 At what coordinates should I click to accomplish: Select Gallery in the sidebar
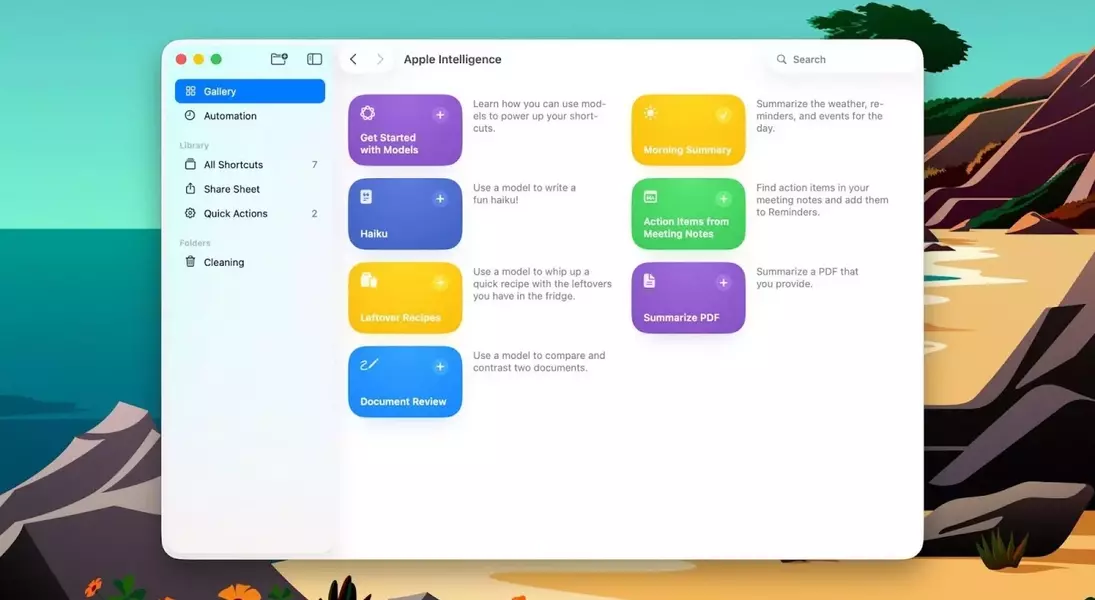pyautogui.click(x=250, y=91)
